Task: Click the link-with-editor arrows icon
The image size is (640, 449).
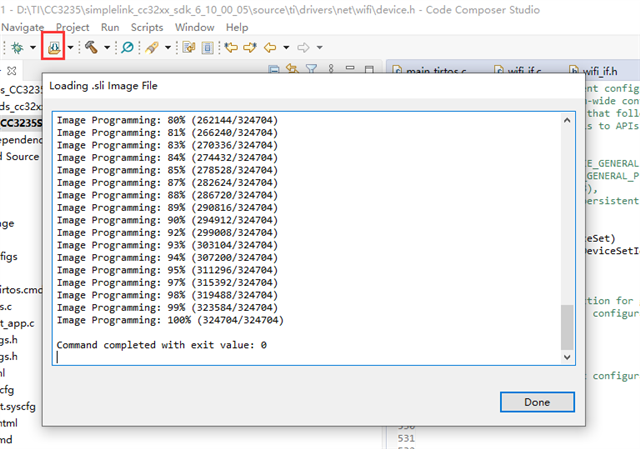Action: [292, 69]
